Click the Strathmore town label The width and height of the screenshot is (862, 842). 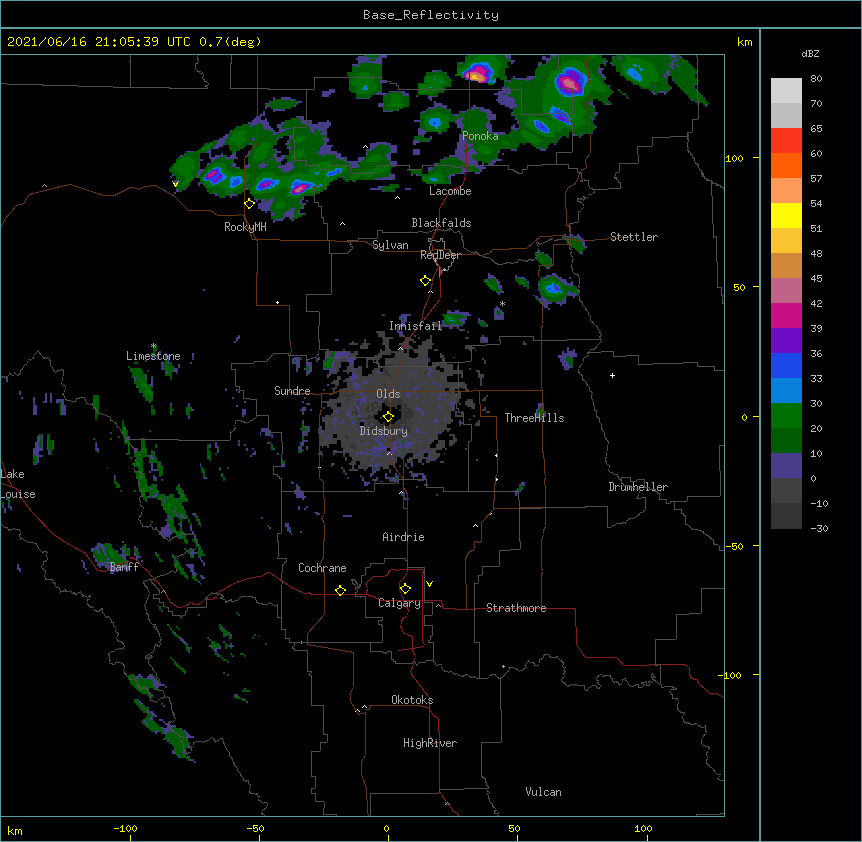point(516,608)
